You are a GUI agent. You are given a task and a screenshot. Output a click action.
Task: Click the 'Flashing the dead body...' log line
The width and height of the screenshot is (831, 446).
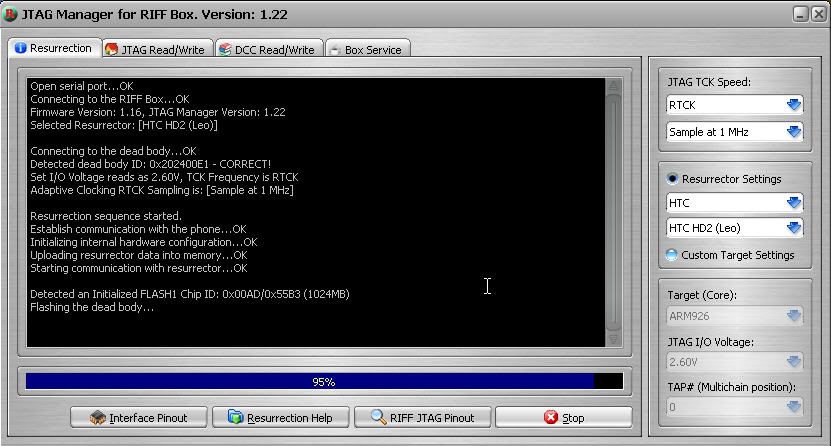(x=92, y=307)
